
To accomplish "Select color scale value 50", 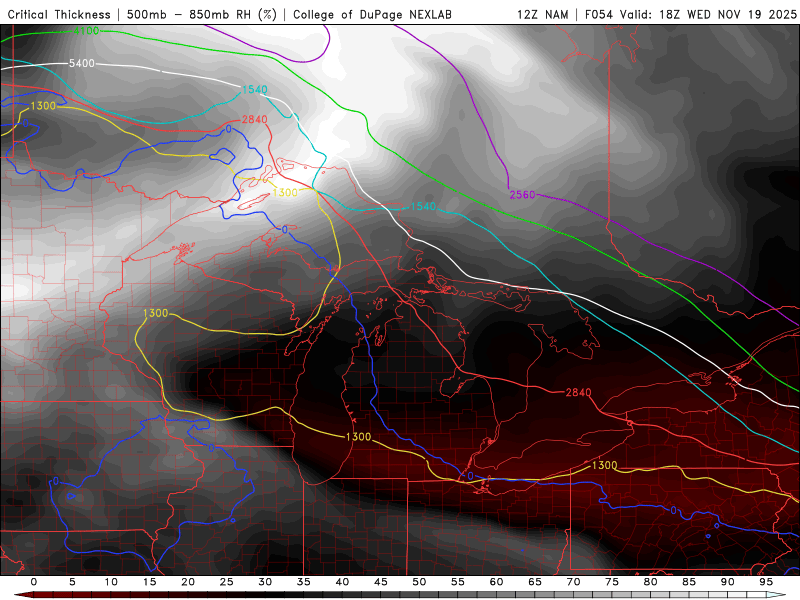I will click(x=419, y=582).
